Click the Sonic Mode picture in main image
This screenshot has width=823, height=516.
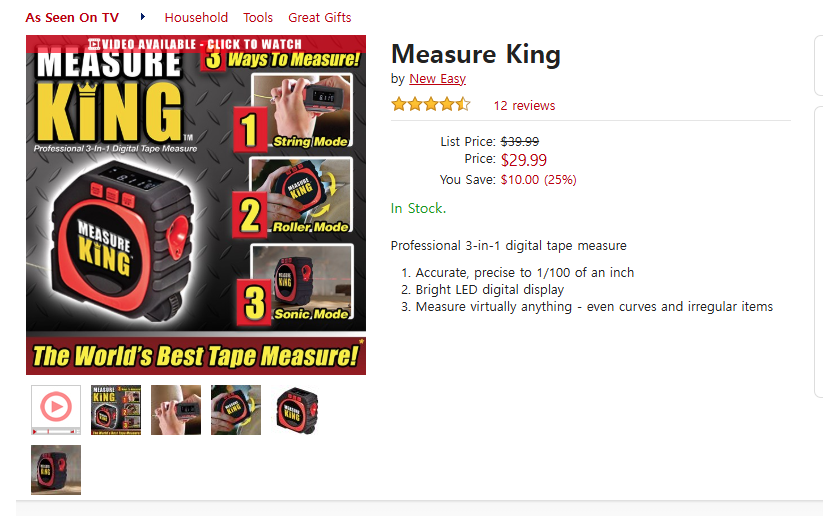pyautogui.click(x=302, y=282)
